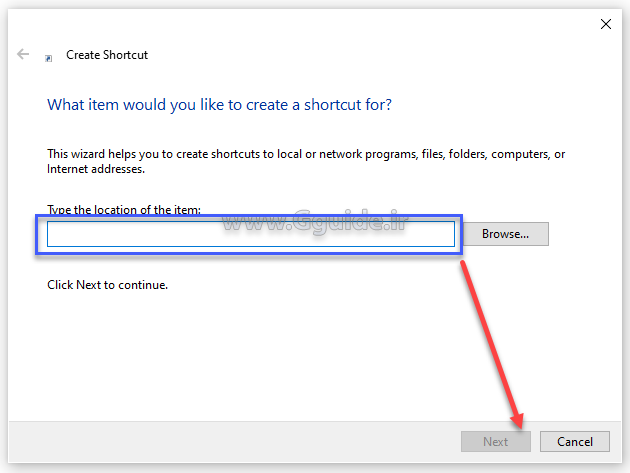Focus the item location text field
Screen dimensions: 630x473
(x=250, y=234)
